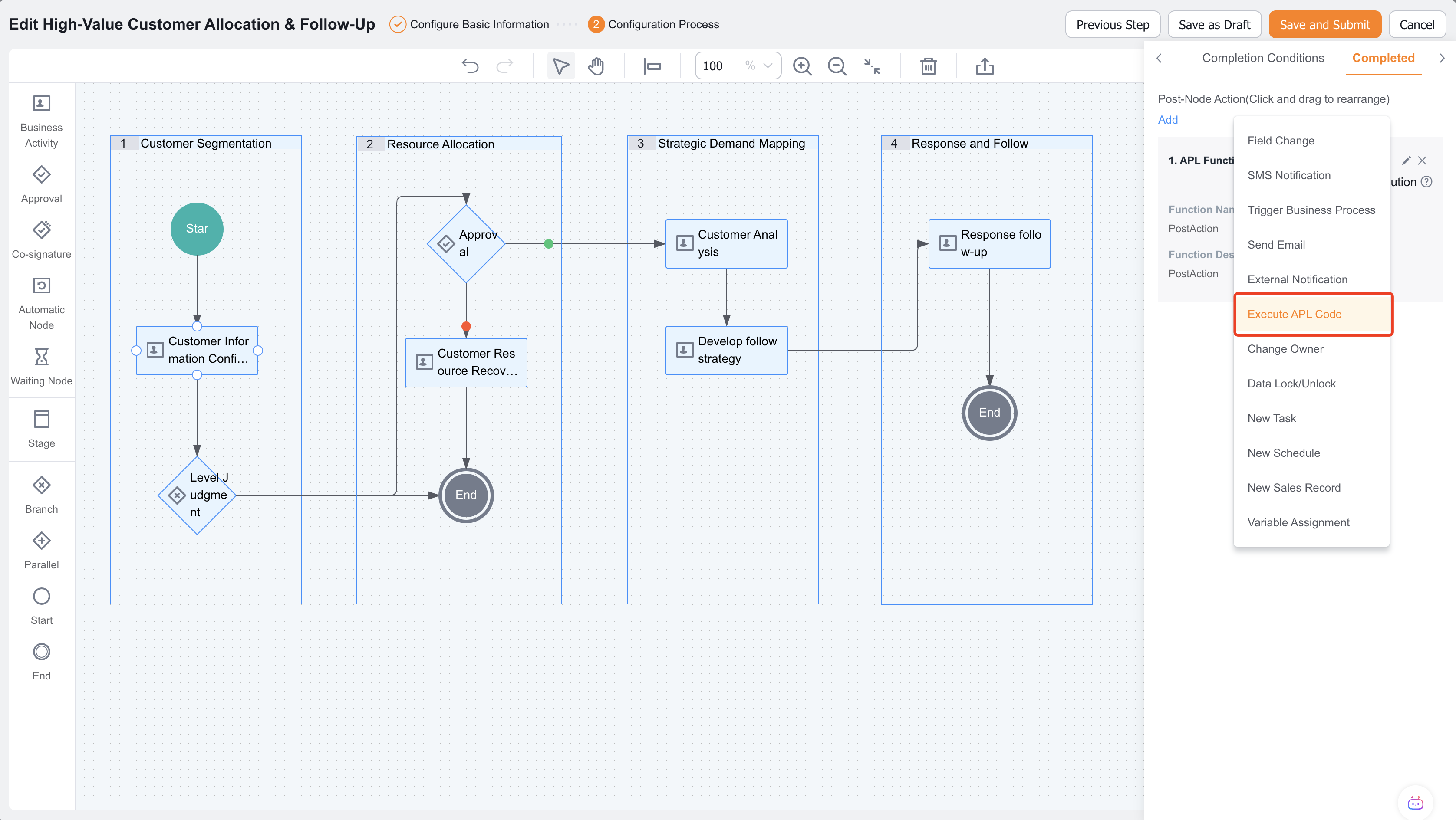Choose New Schedule option

pyautogui.click(x=1311, y=453)
